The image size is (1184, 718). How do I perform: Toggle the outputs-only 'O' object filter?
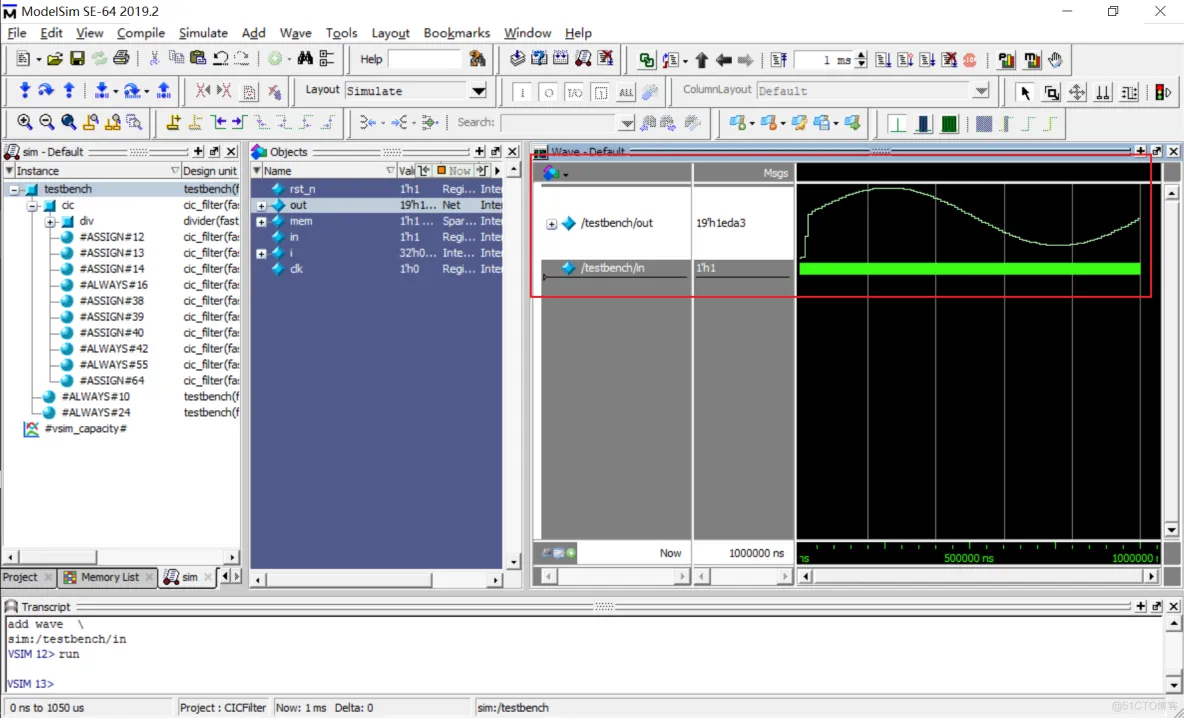tap(549, 93)
